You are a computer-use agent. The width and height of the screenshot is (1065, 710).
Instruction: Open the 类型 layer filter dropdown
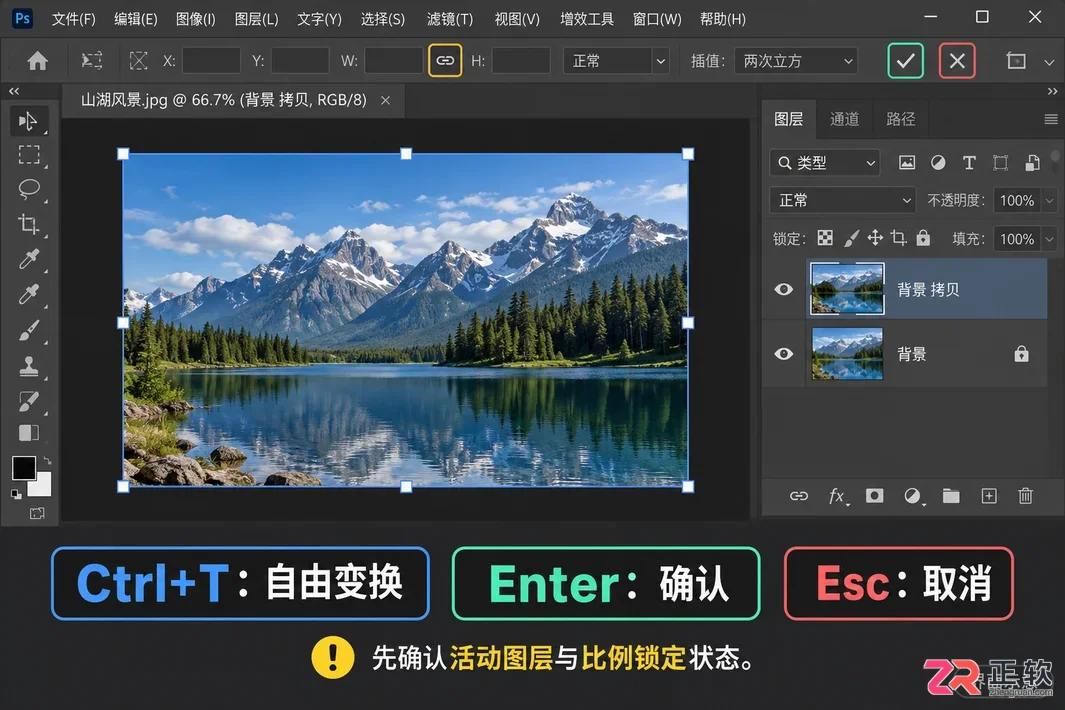click(825, 163)
